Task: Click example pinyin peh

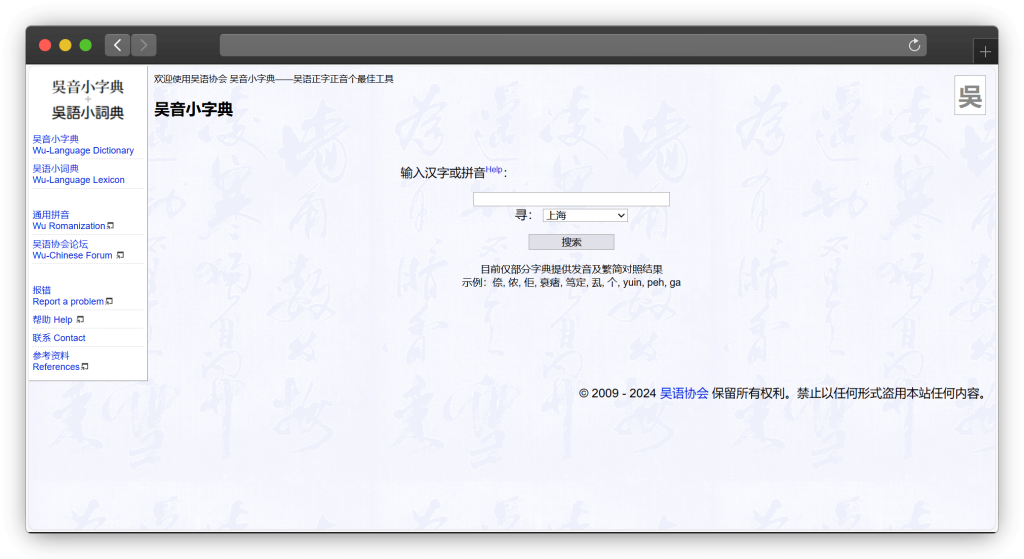Action: [x=656, y=283]
